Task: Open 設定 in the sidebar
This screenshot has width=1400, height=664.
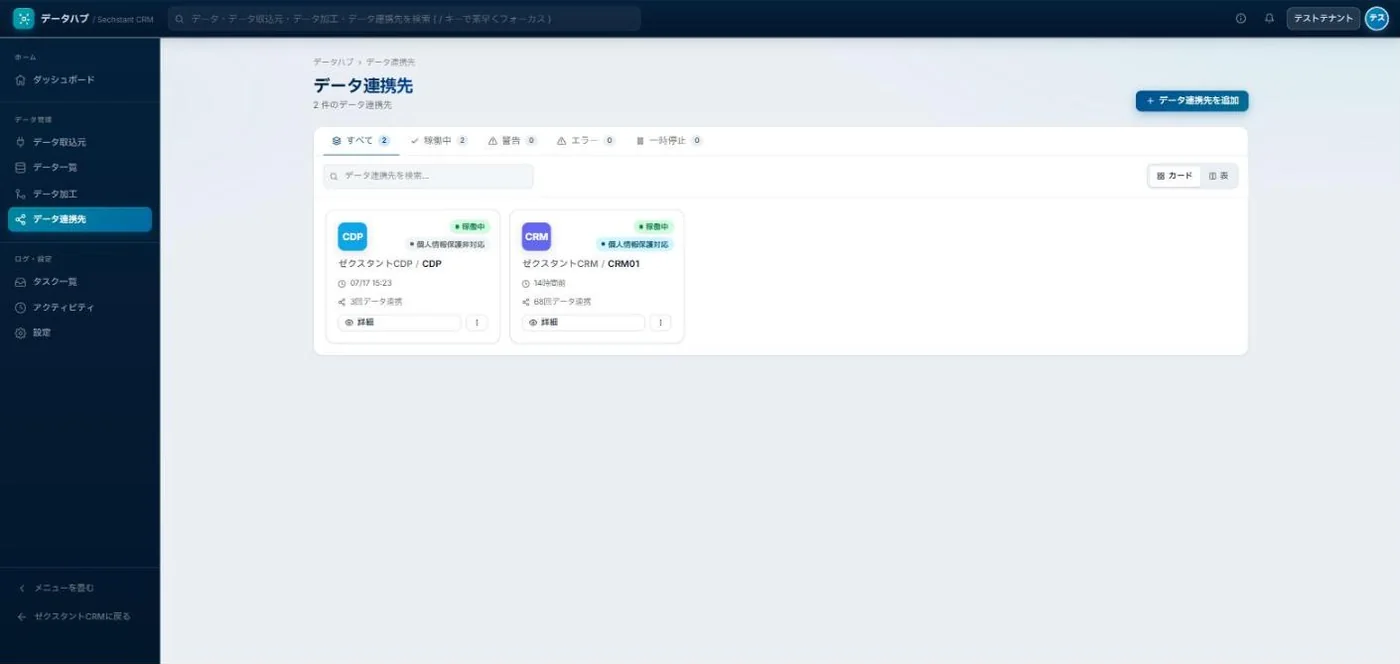Action: (x=80, y=333)
